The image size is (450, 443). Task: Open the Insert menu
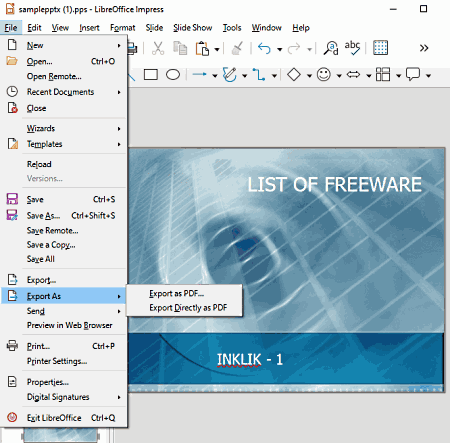tap(89, 28)
